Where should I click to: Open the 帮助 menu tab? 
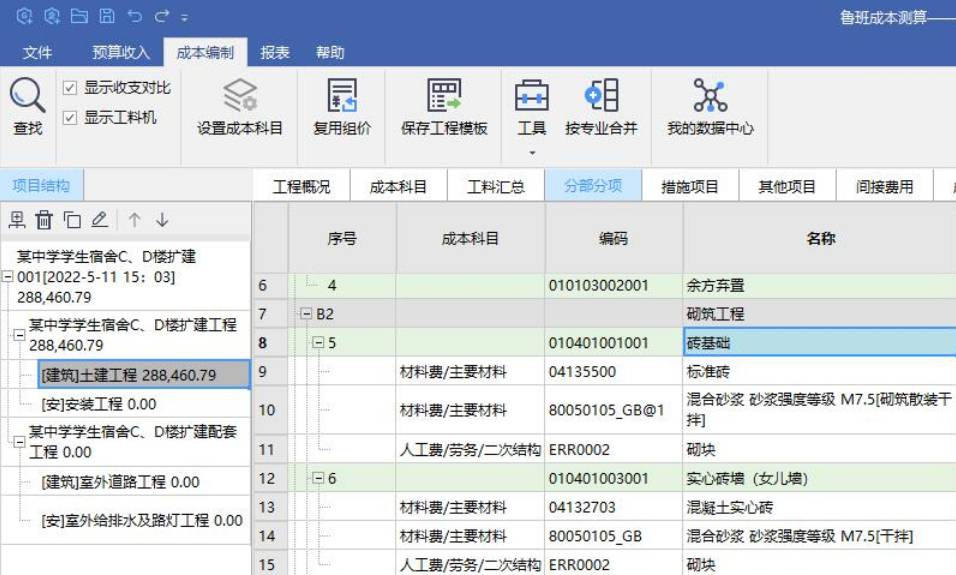(330, 52)
